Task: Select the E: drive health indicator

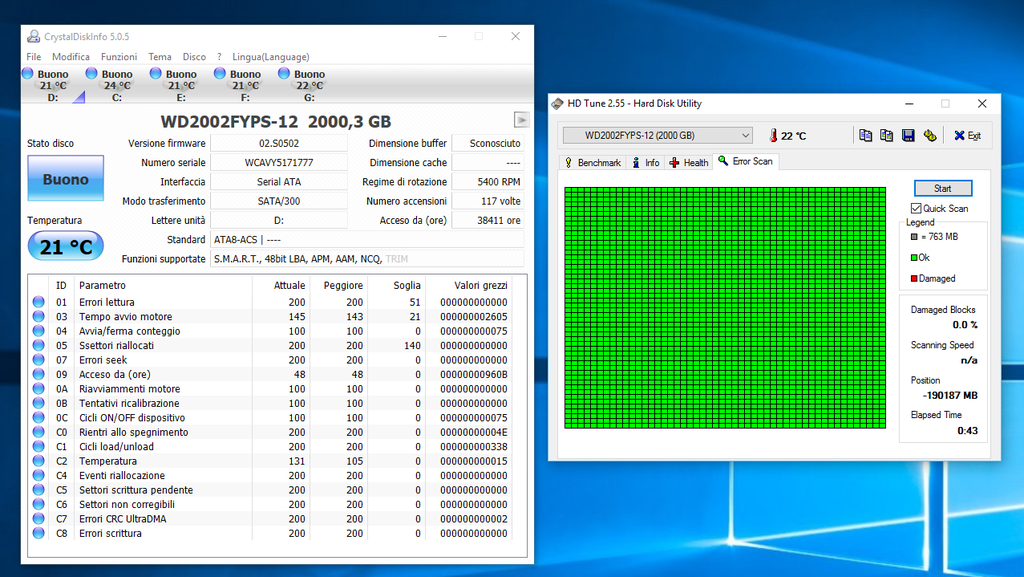Action: tap(156, 74)
